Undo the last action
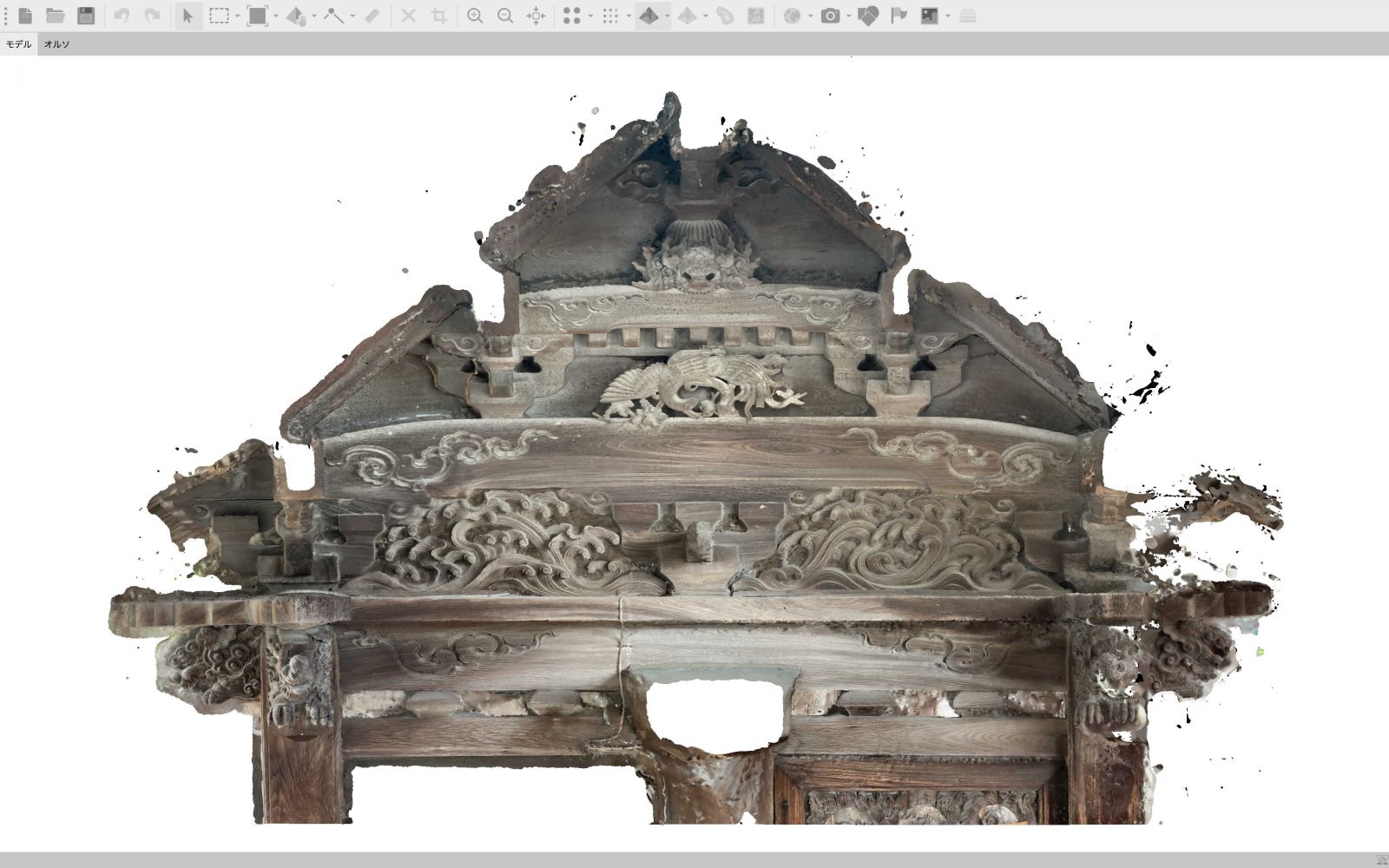This screenshot has width=1389, height=868. 122,16
